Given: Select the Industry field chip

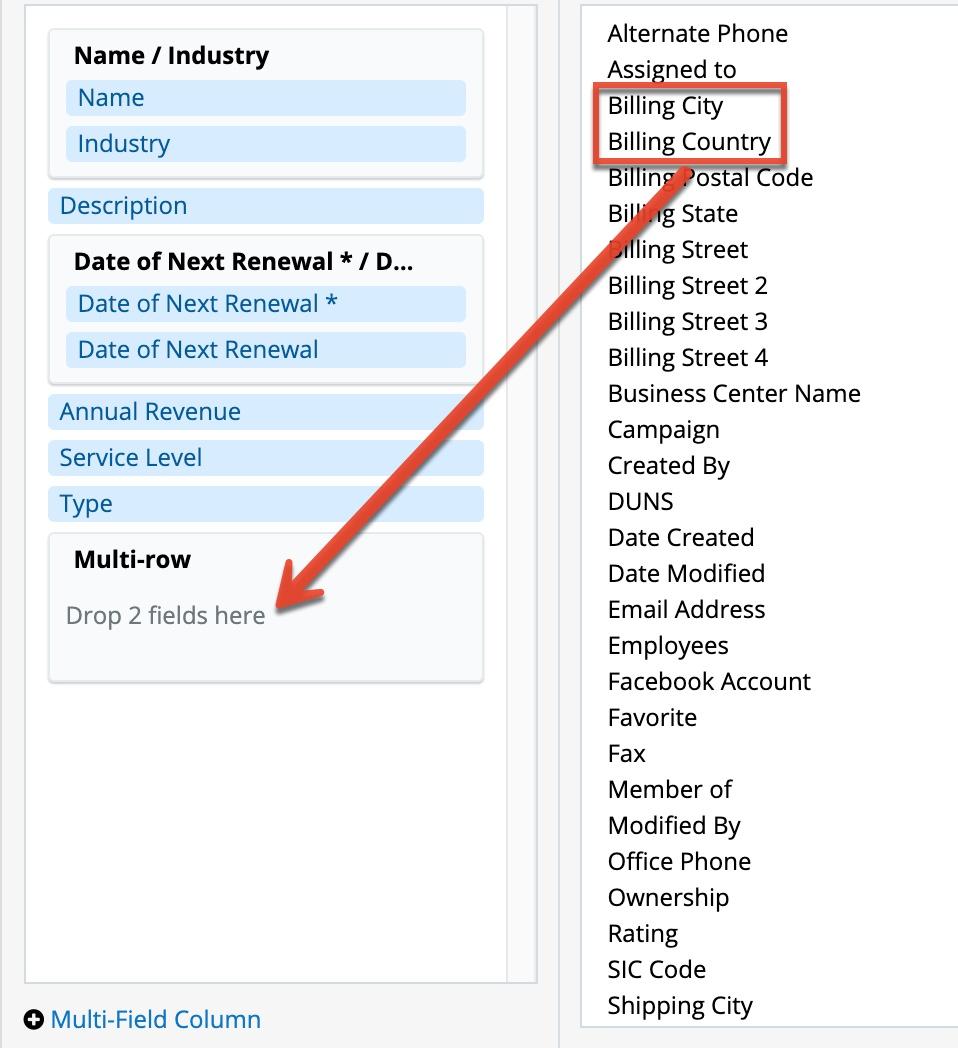Looking at the screenshot, I should [x=265, y=144].
